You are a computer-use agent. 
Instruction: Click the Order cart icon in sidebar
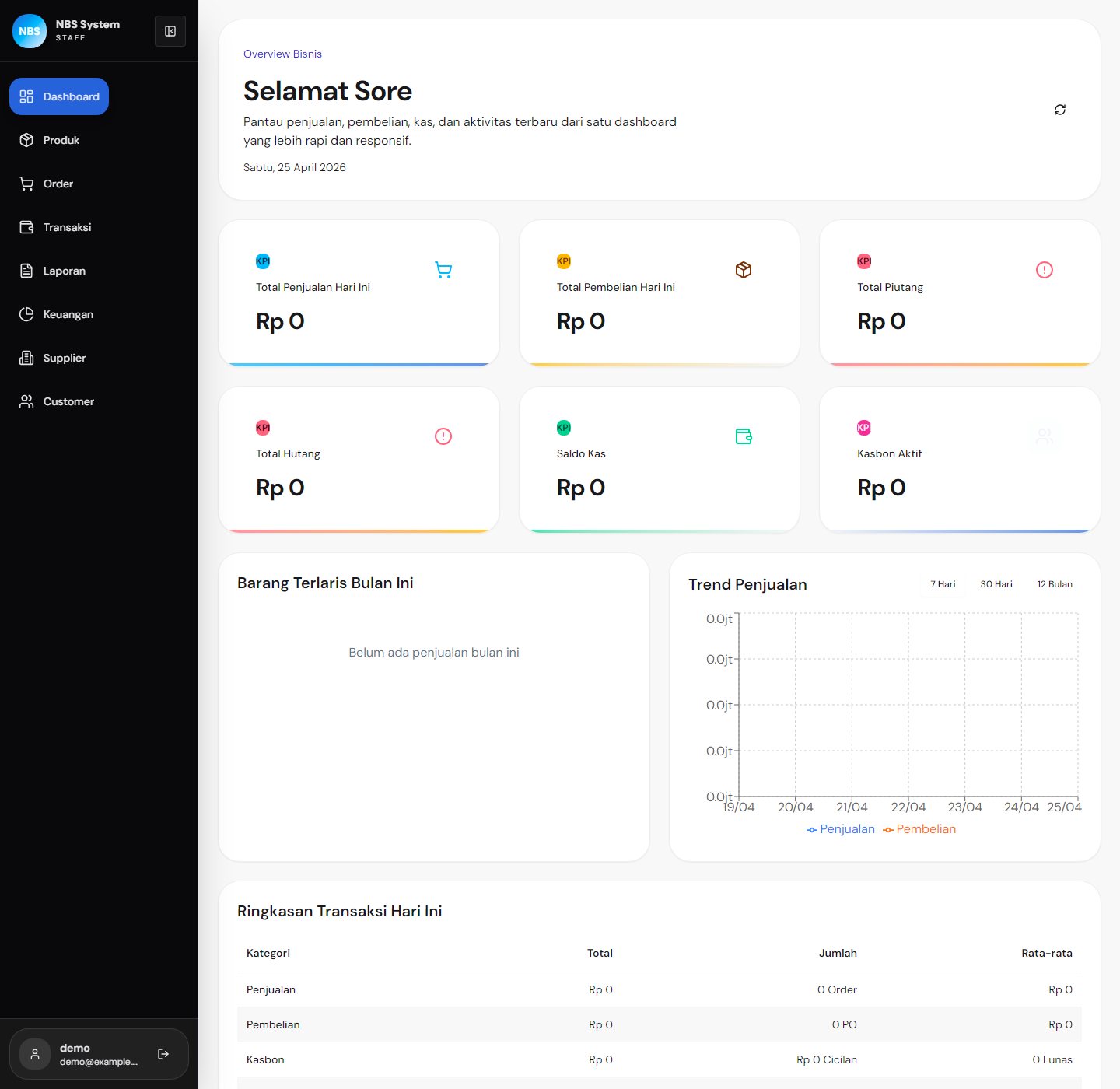26,184
